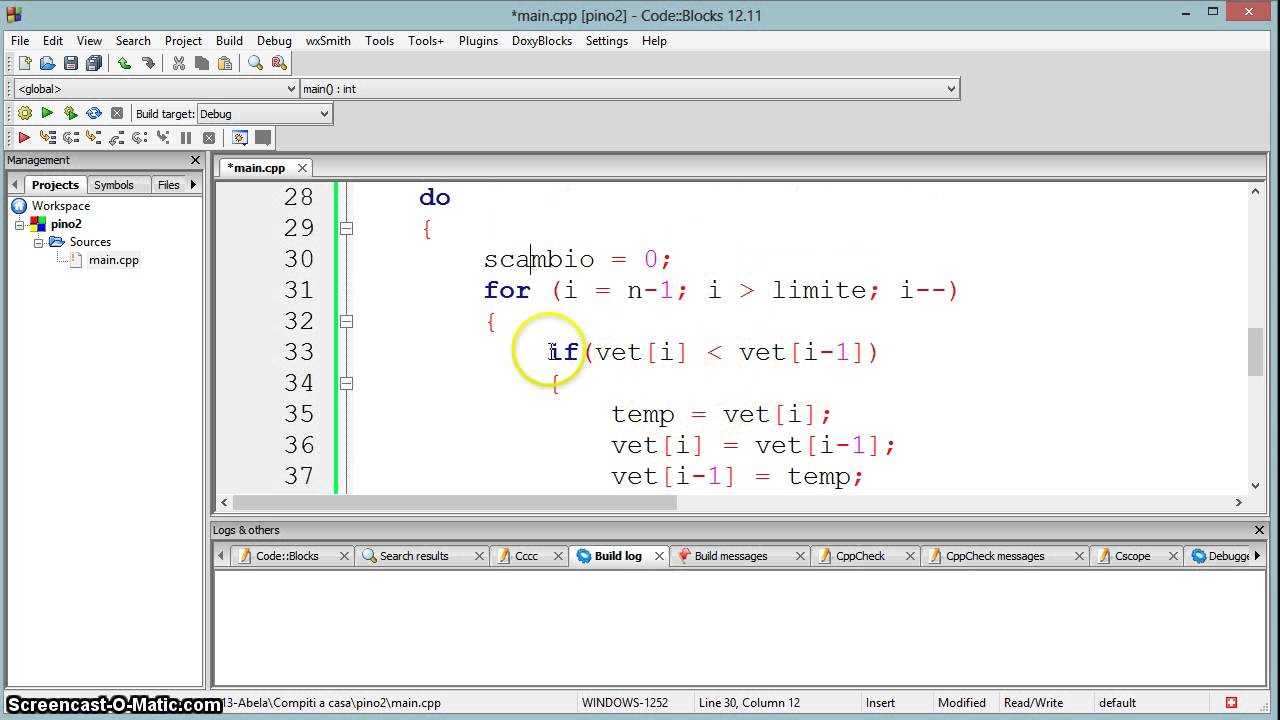Switch to the Cscope log tab
The width and height of the screenshot is (1280, 720).
tap(1132, 556)
